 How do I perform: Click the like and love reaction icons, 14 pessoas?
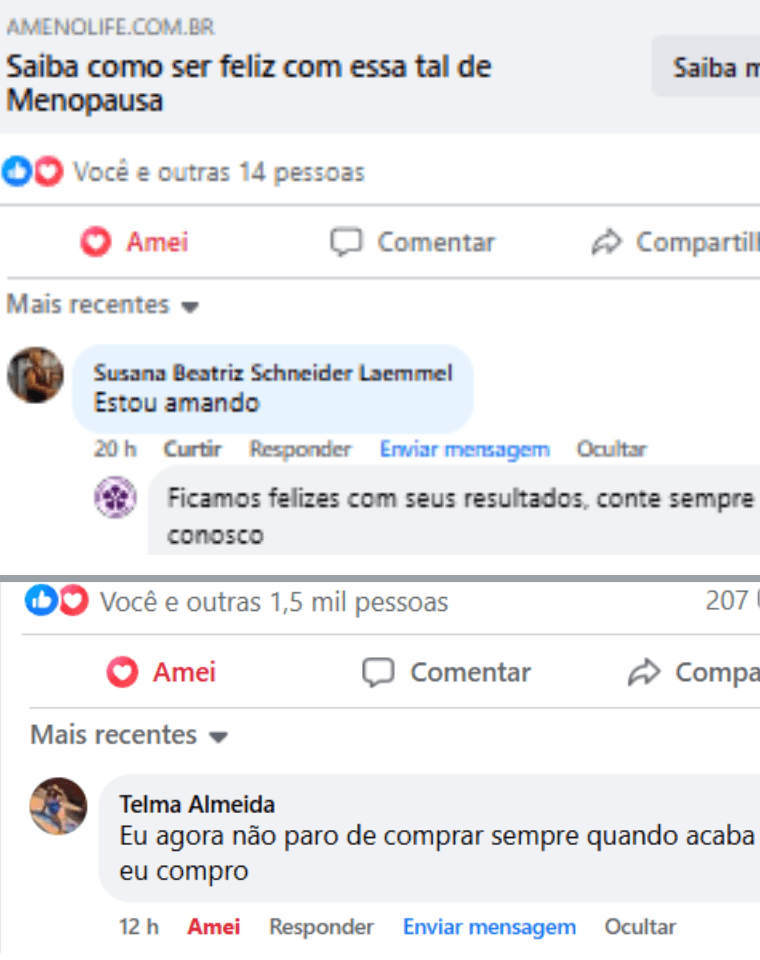[32, 172]
